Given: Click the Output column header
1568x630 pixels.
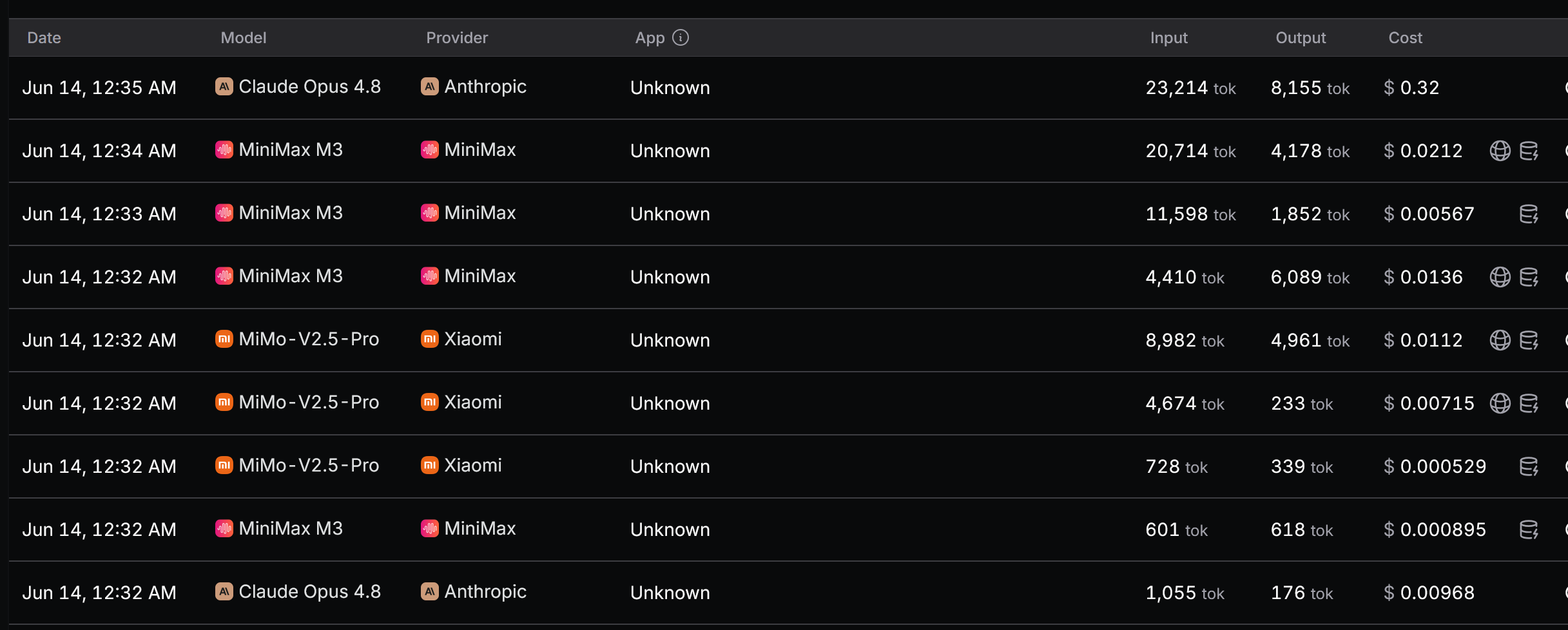Looking at the screenshot, I should tap(1301, 38).
